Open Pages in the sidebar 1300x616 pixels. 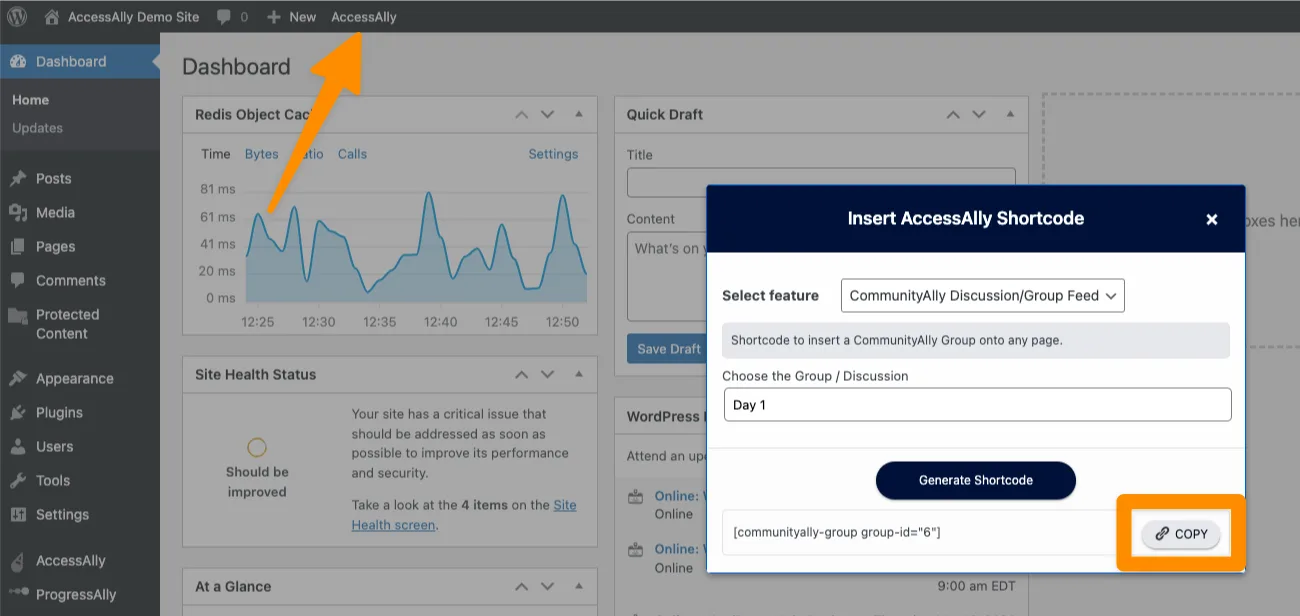coord(56,247)
